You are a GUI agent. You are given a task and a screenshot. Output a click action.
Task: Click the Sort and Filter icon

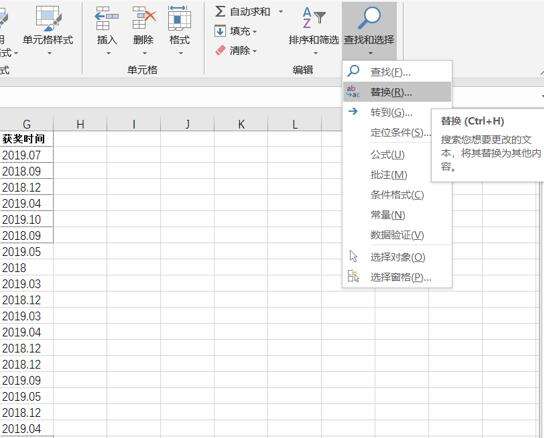(314, 17)
